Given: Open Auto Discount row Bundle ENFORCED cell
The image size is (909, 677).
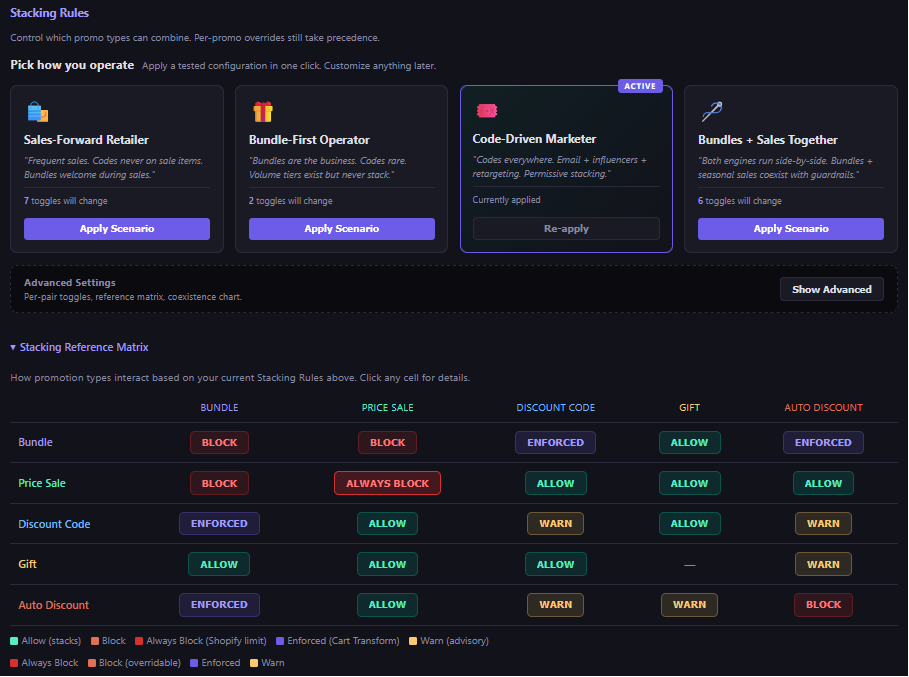Looking at the screenshot, I should tap(219, 605).
